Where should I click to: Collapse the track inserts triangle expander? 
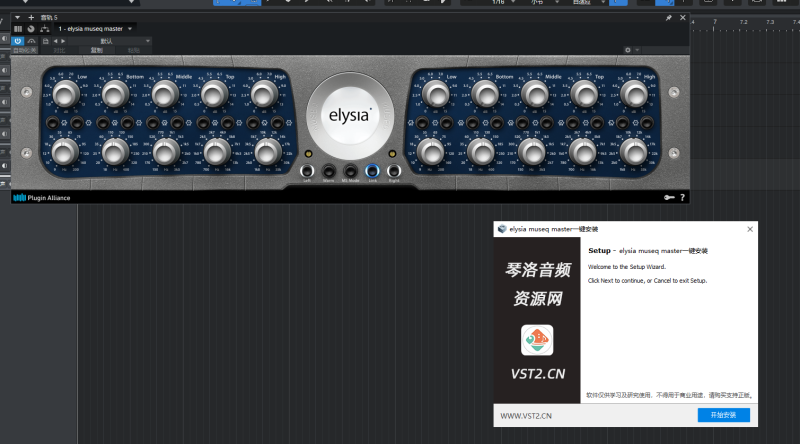pyautogui.click(x=17, y=18)
